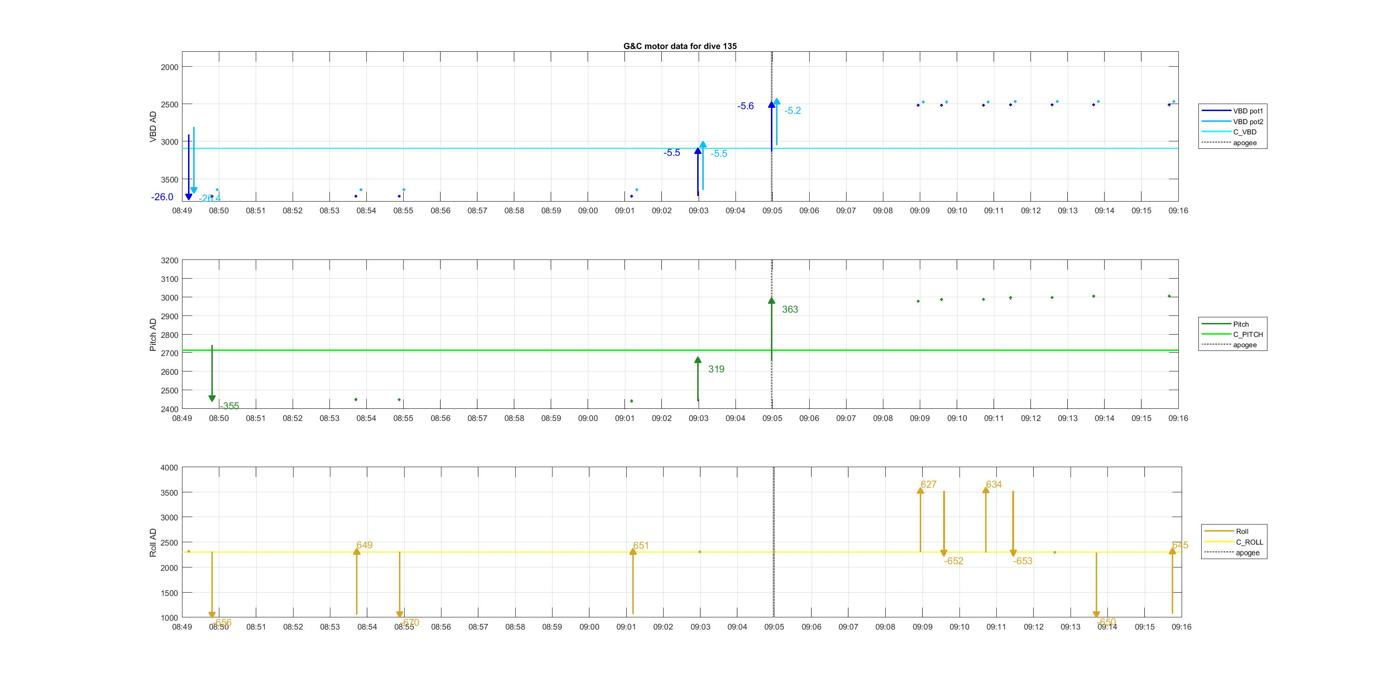Click the dark blue '-5.5' label at 09:03
This screenshot has height=693, width=1400.
tap(672, 153)
